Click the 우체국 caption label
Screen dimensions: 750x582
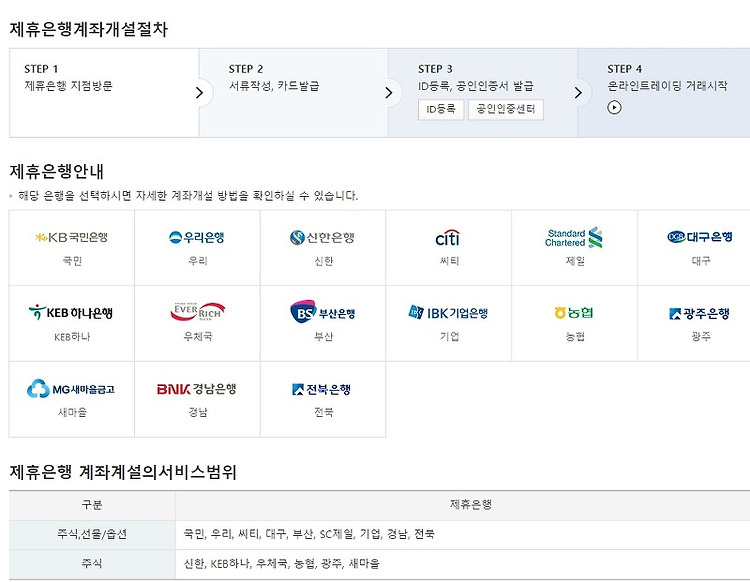[198, 337]
